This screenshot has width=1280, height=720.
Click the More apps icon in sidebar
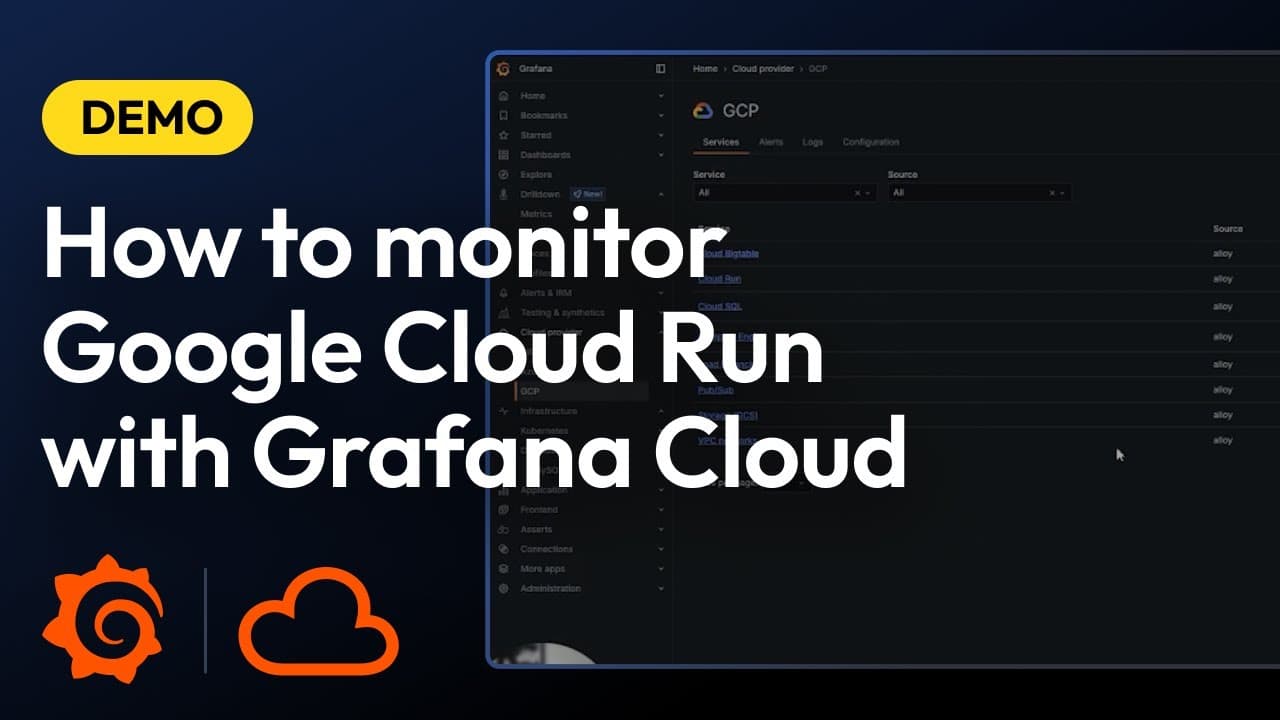[x=503, y=569]
